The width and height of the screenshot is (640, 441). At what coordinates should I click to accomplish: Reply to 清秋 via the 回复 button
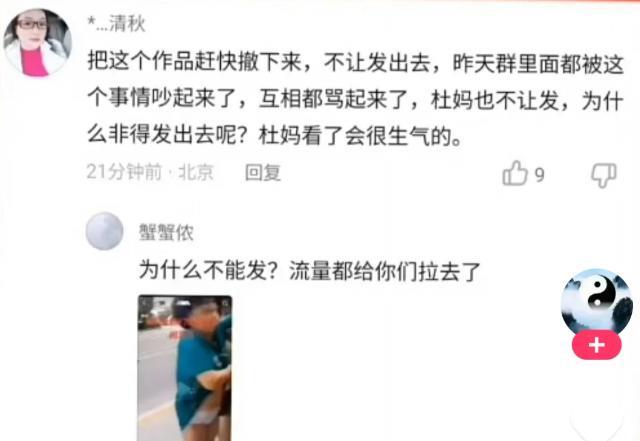tap(263, 172)
